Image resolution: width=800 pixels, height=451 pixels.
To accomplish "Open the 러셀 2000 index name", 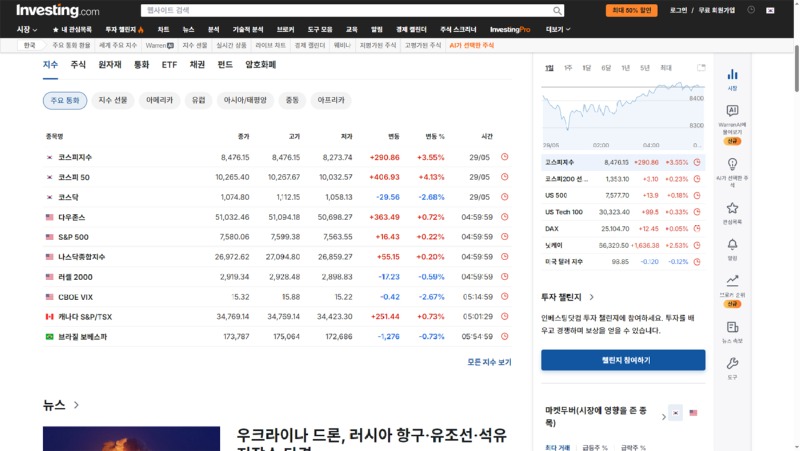I will (x=75, y=277).
